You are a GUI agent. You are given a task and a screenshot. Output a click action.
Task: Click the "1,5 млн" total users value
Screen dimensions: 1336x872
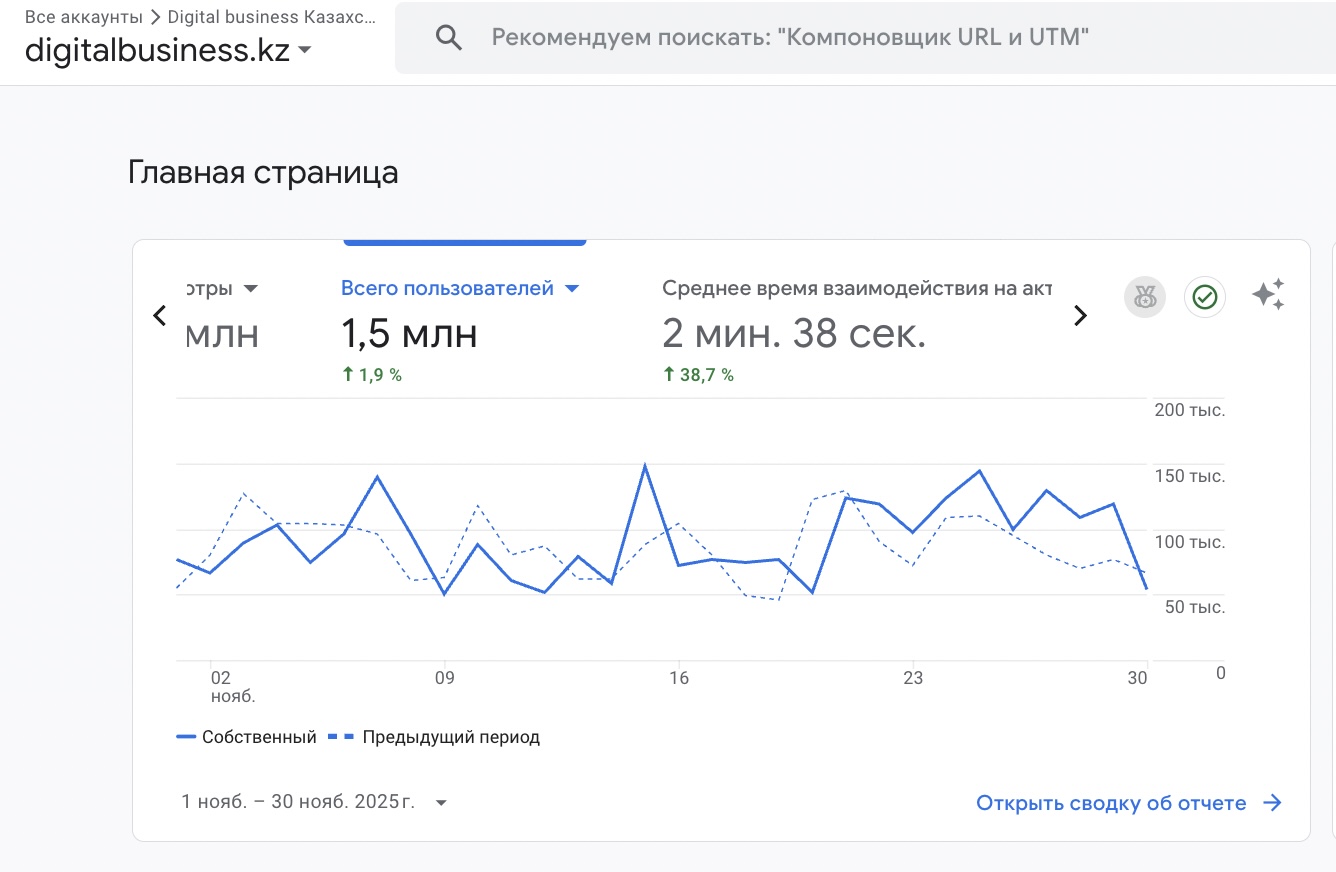pos(409,335)
